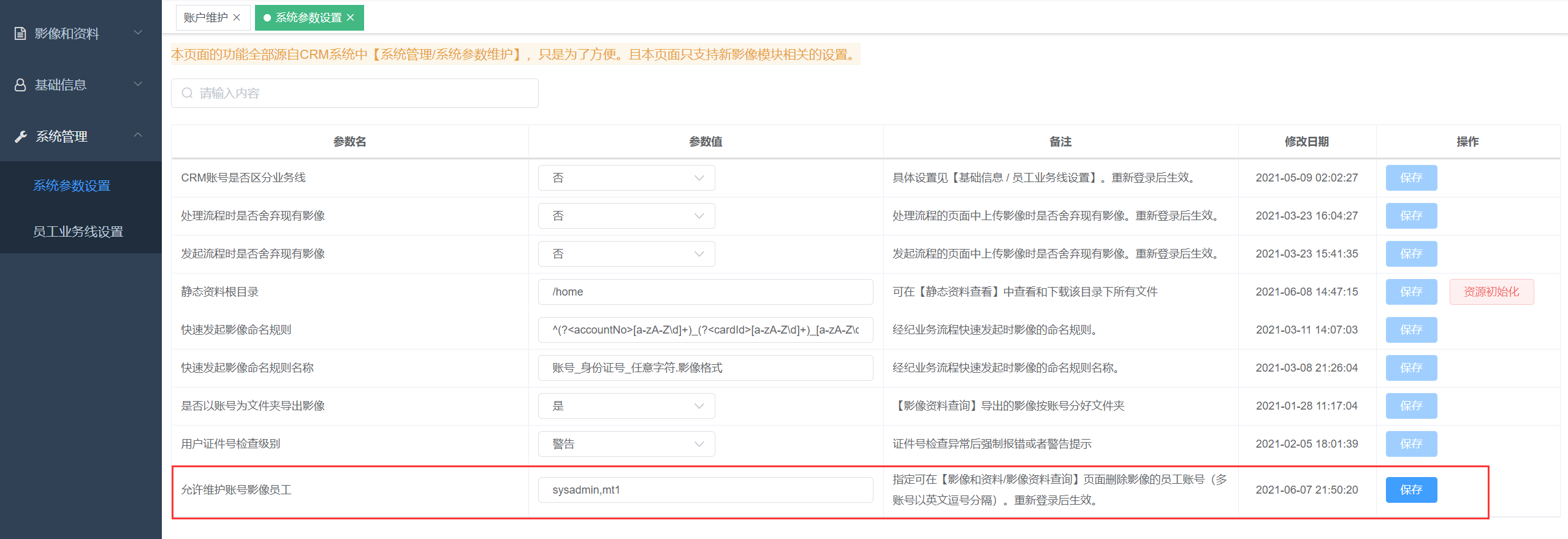Click the 静态资料根目录 parameter name
The width and height of the screenshot is (1568, 539).
tap(220, 292)
